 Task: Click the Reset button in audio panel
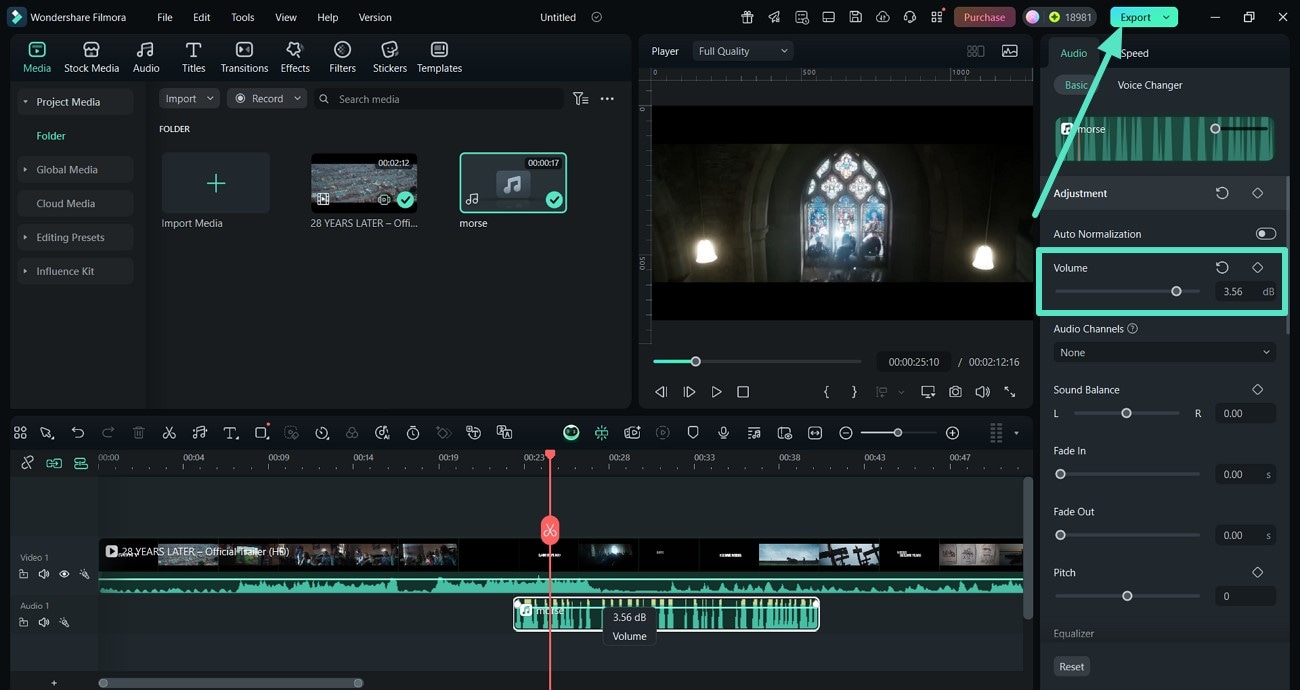coord(1071,667)
